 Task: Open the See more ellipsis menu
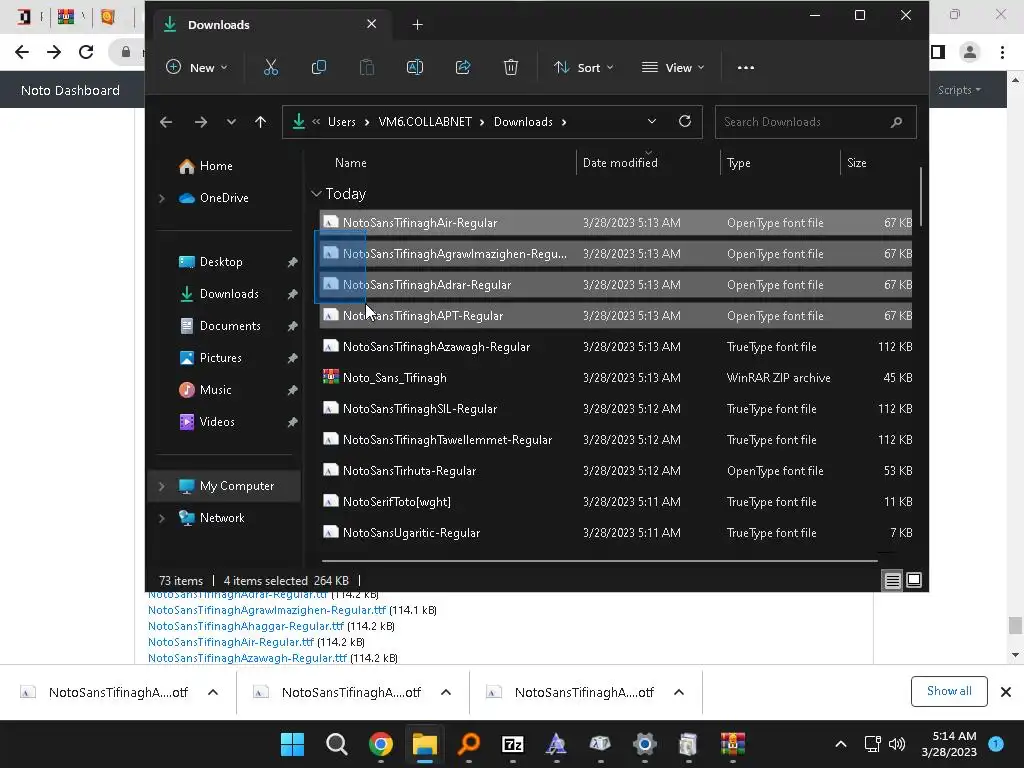(746, 67)
